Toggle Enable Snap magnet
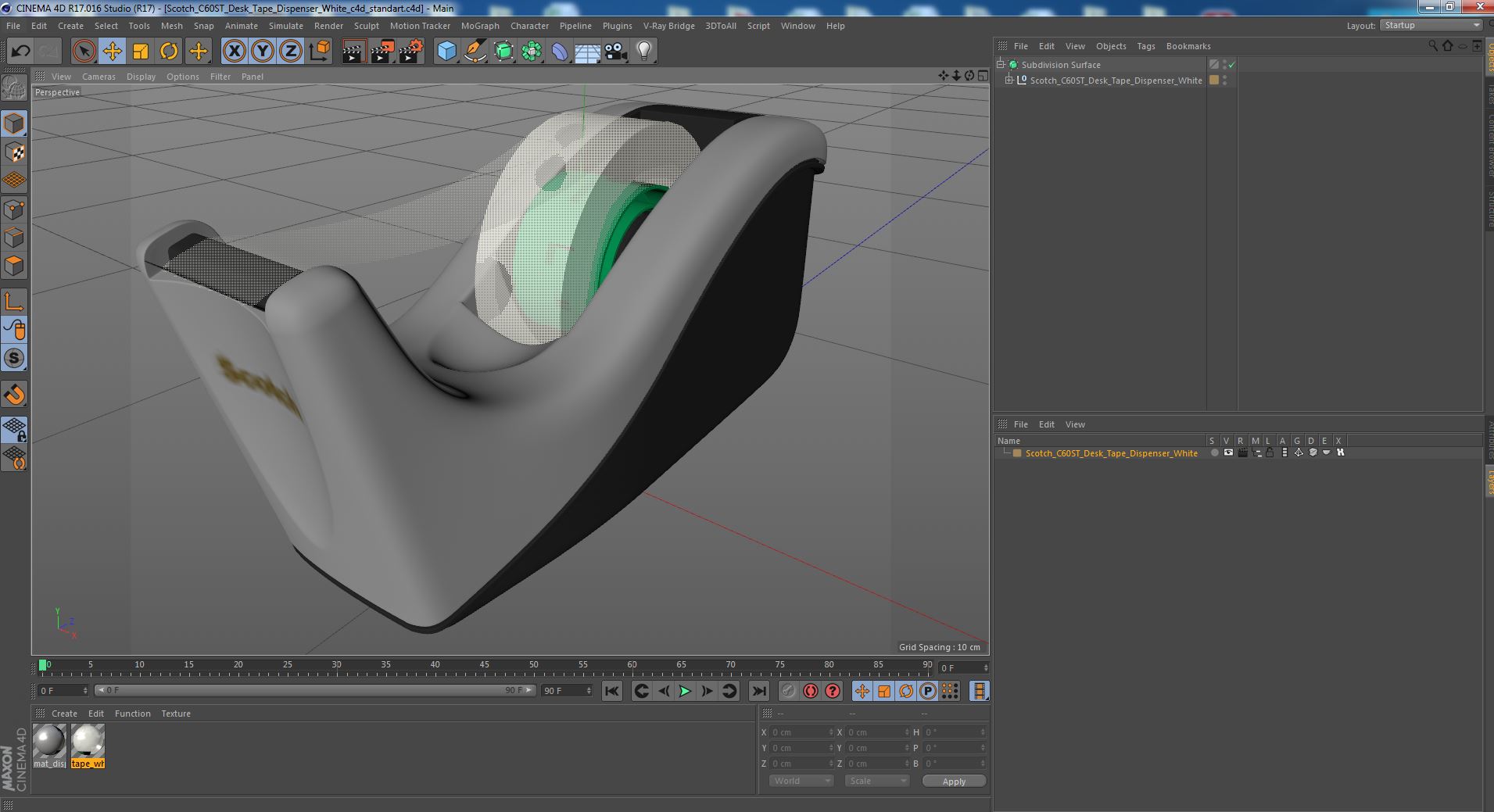Image resolution: width=1494 pixels, height=812 pixels. pos(14,395)
